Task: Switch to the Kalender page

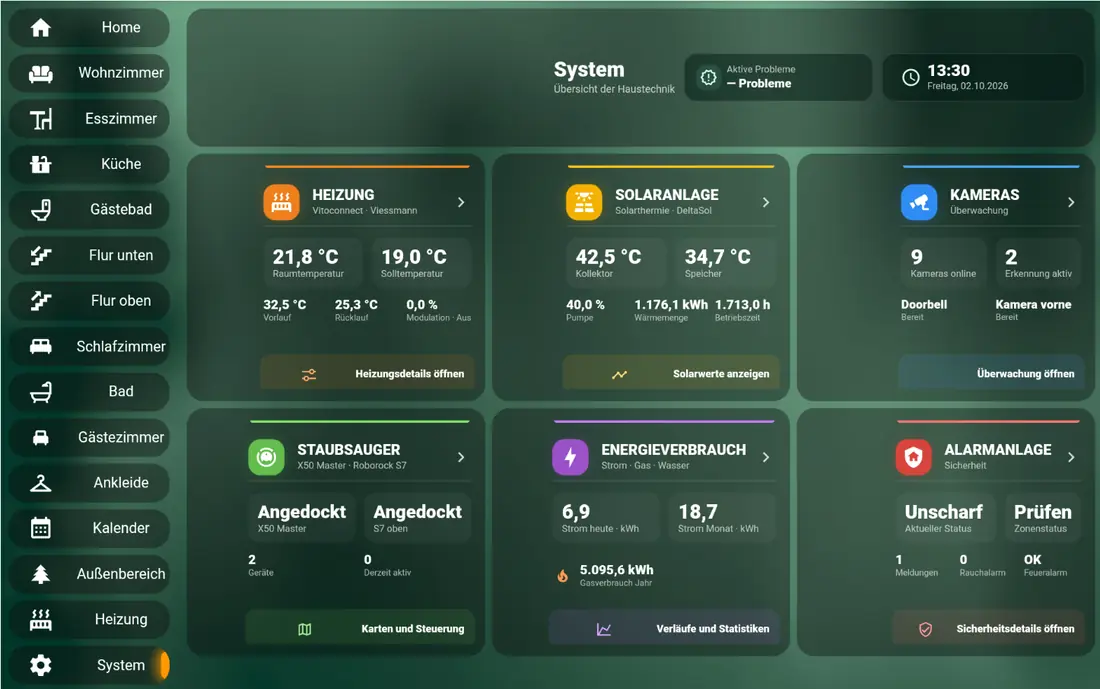Action: pyautogui.click(x=89, y=528)
